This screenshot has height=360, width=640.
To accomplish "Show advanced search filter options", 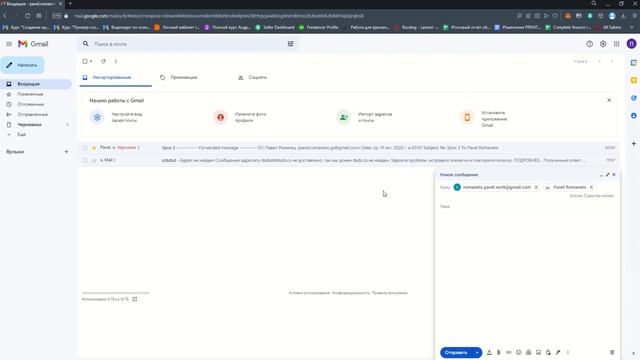I will 290,44.
